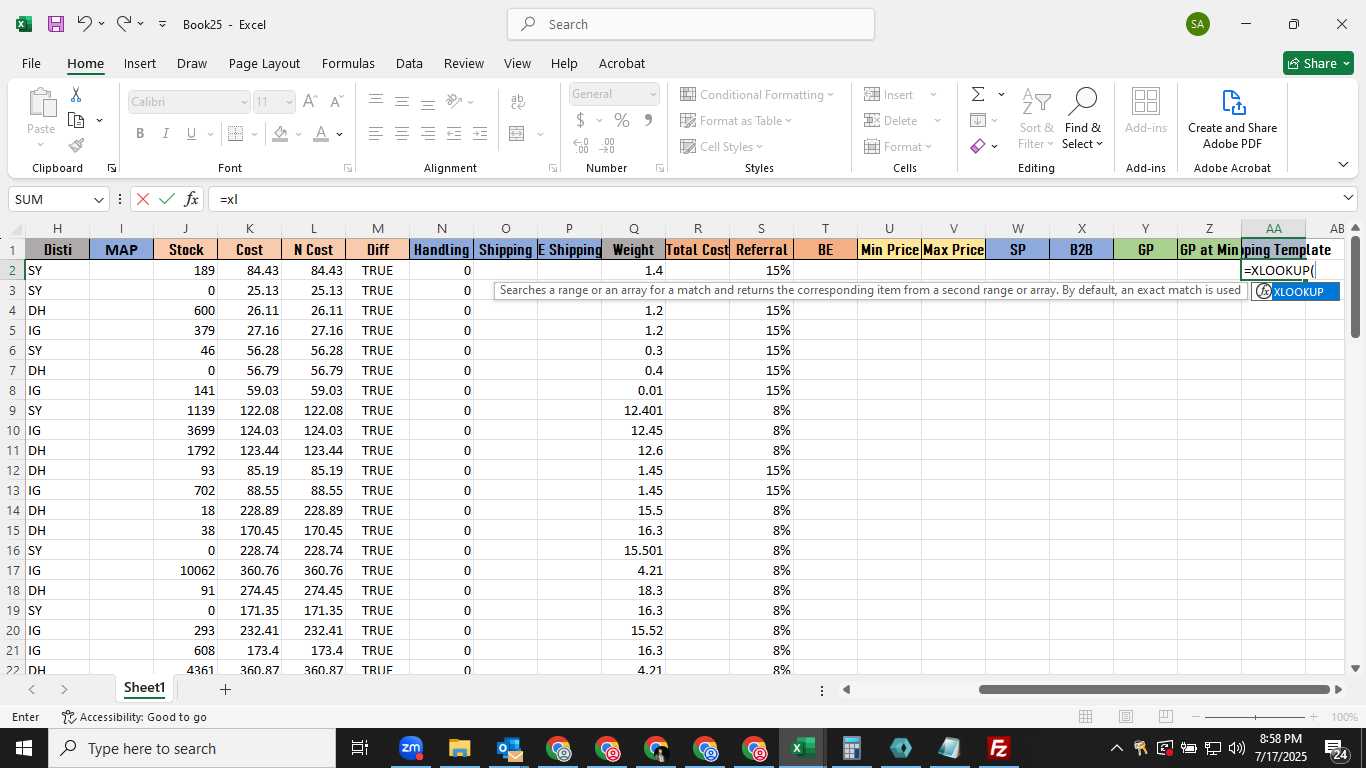Click the Delete cells button
The height and width of the screenshot is (768, 1366).
coord(892,120)
